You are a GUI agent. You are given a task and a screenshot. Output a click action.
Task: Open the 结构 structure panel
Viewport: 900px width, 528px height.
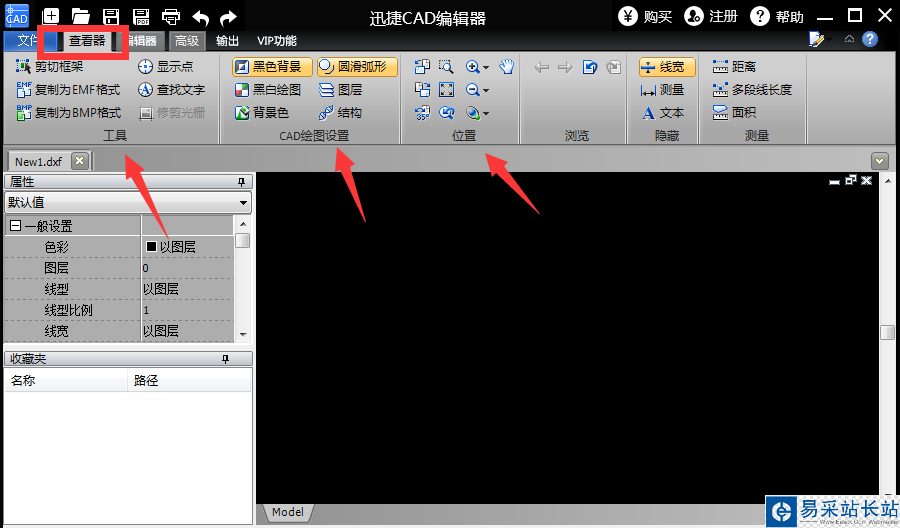(x=340, y=112)
